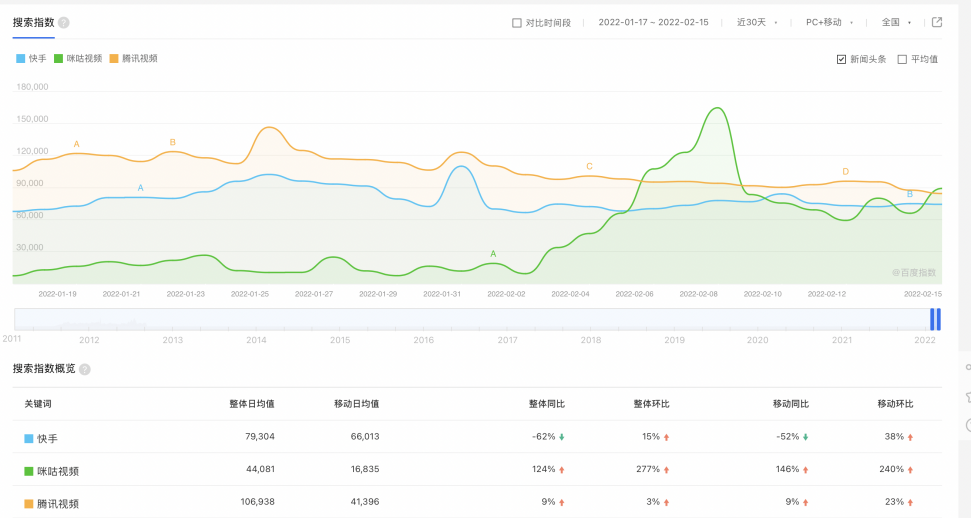Click green 咪咕视频 legend icon

tap(59, 59)
